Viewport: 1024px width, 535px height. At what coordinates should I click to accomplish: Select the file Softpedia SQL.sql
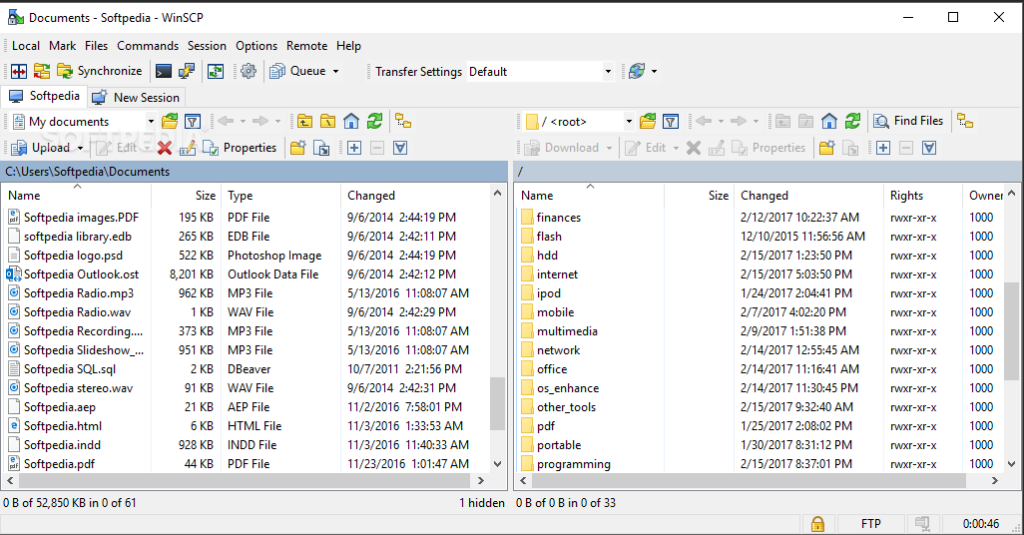click(x=70, y=369)
